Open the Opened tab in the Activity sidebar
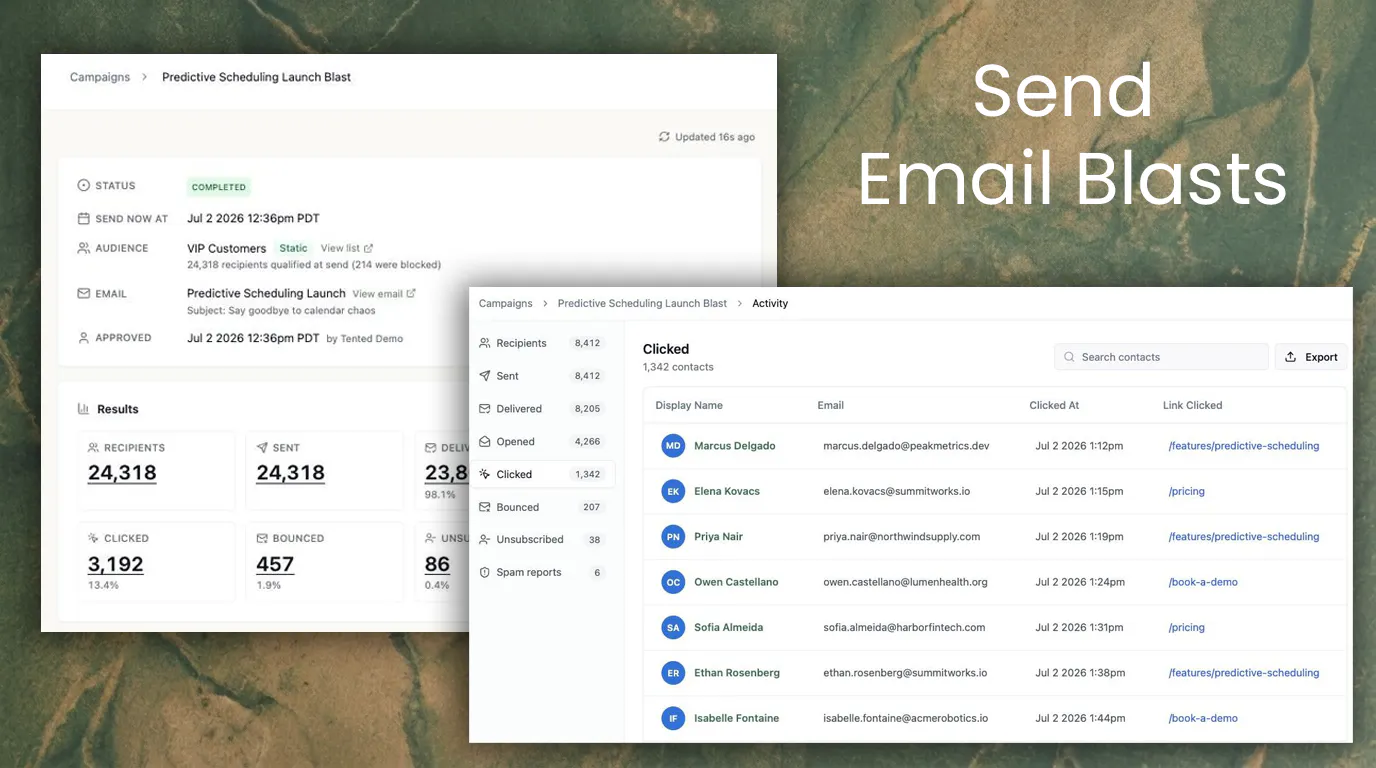Viewport: 1376px width, 768px height. tap(543, 442)
